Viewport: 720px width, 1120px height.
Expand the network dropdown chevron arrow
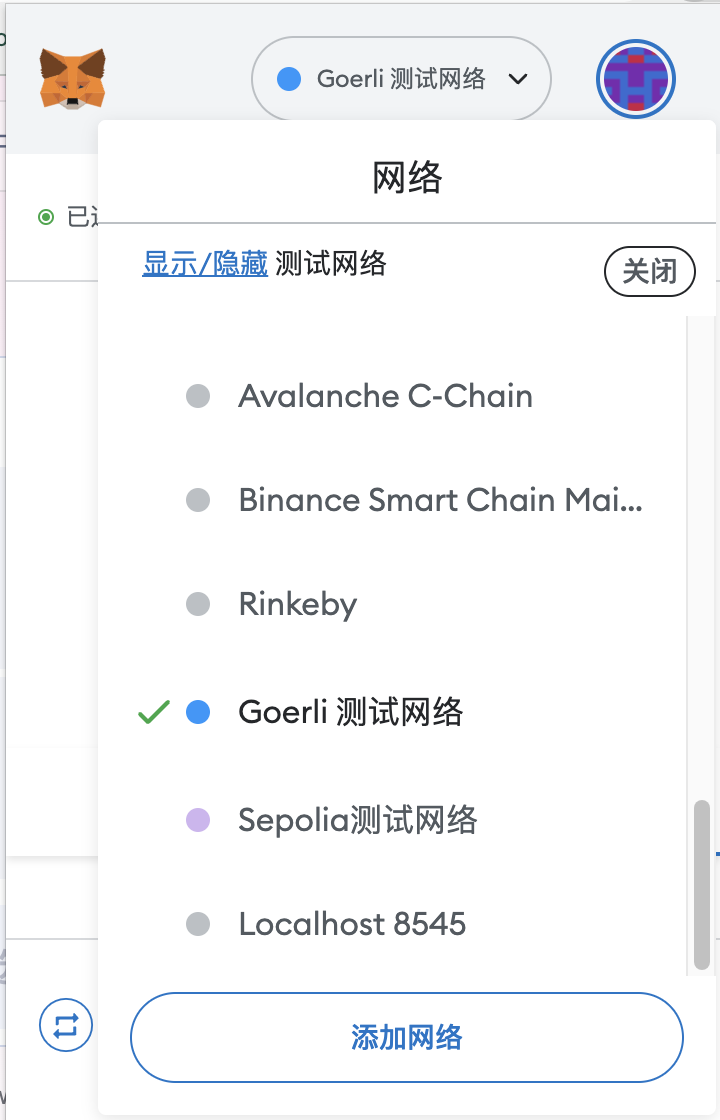[x=518, y=79]
